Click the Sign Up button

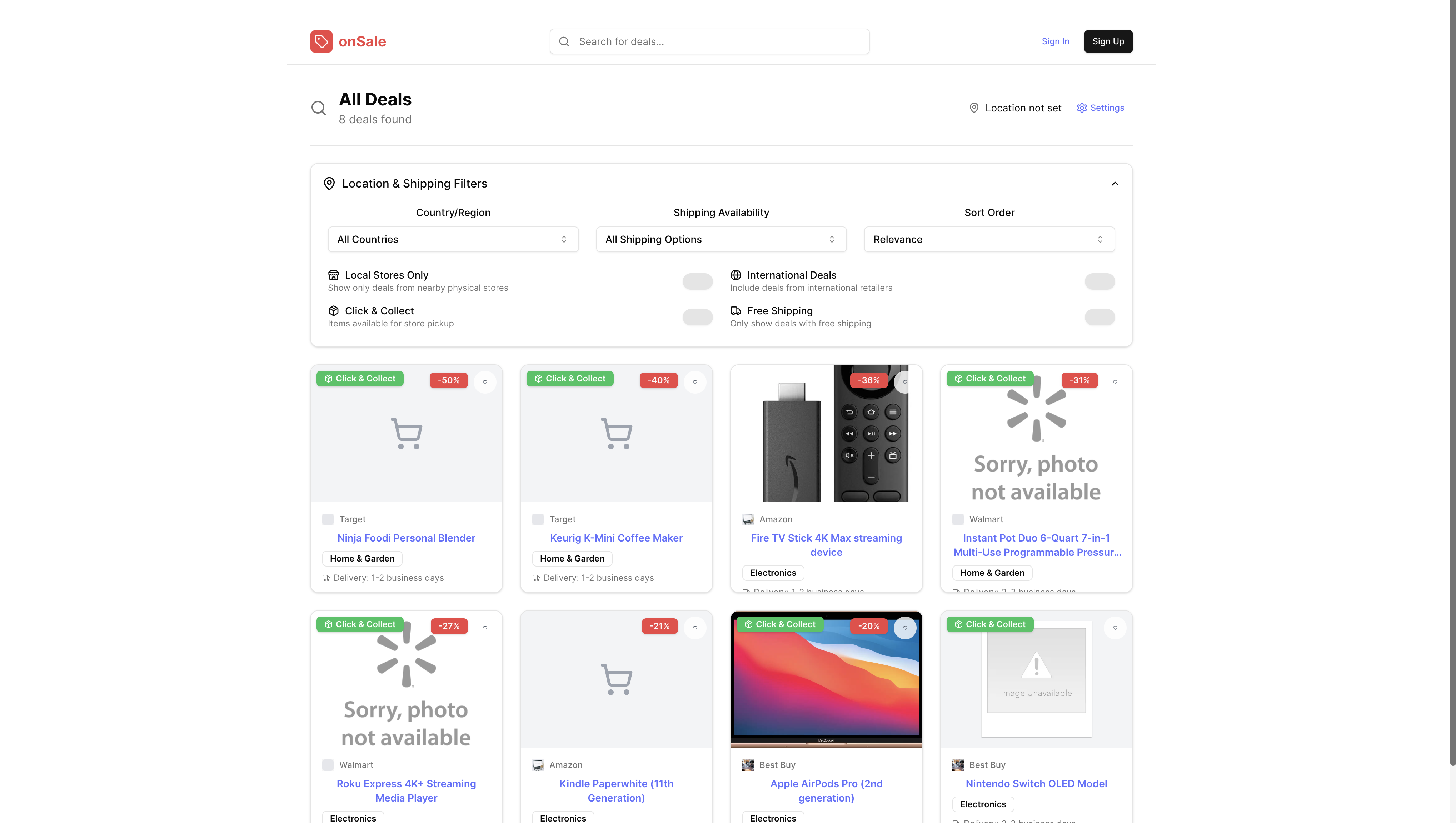[x=1108, y=41]
